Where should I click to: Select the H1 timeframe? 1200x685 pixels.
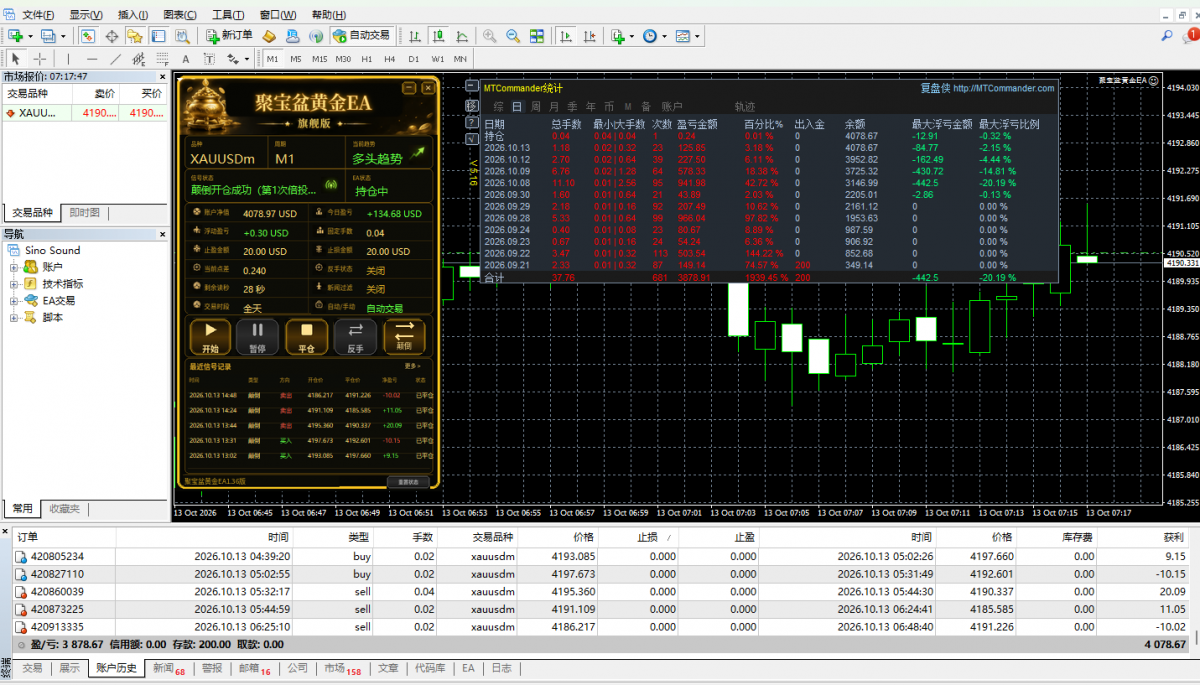point(366,59)
